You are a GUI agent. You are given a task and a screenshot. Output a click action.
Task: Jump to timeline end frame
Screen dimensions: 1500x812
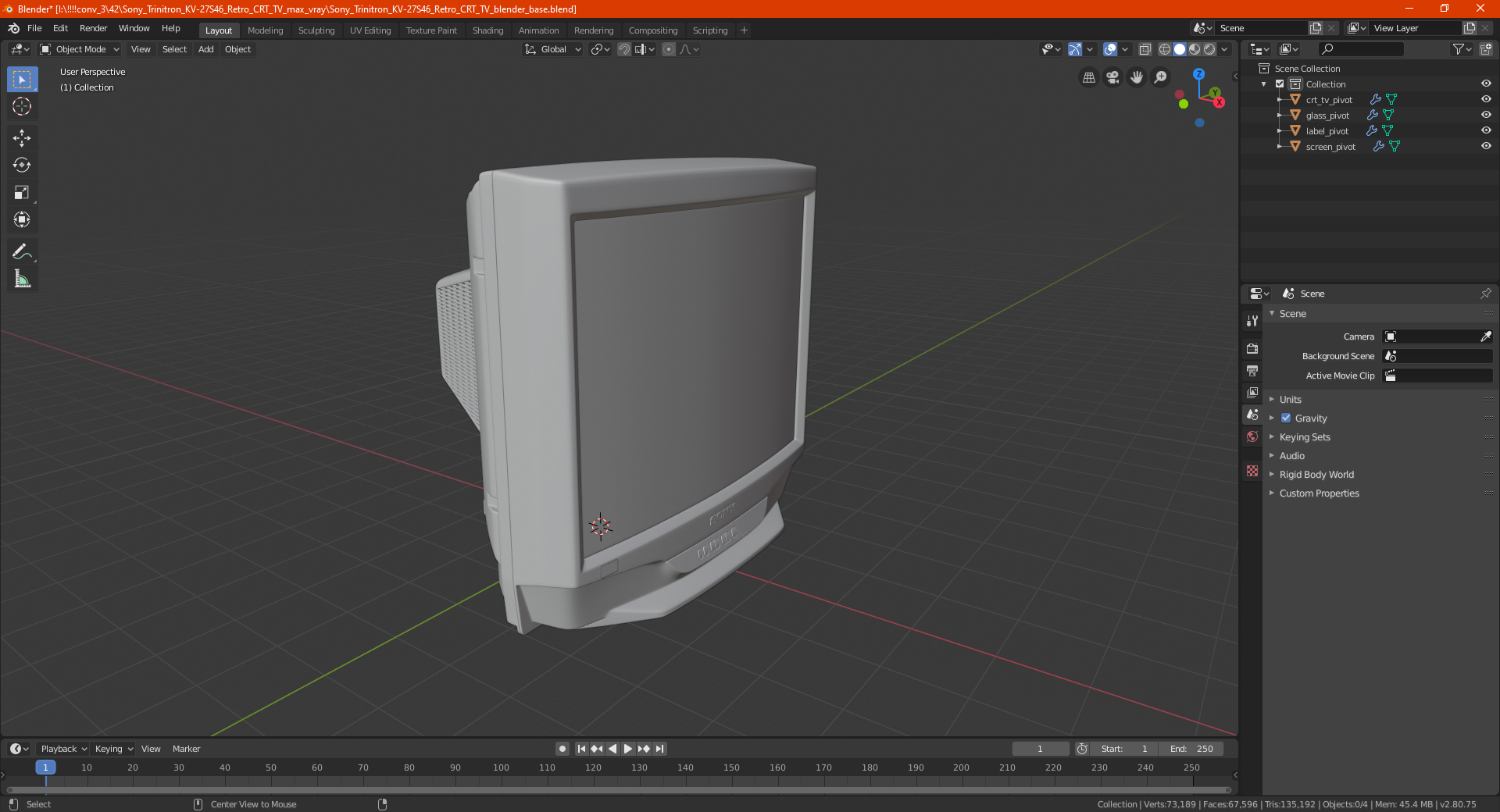tap(659, 749)
